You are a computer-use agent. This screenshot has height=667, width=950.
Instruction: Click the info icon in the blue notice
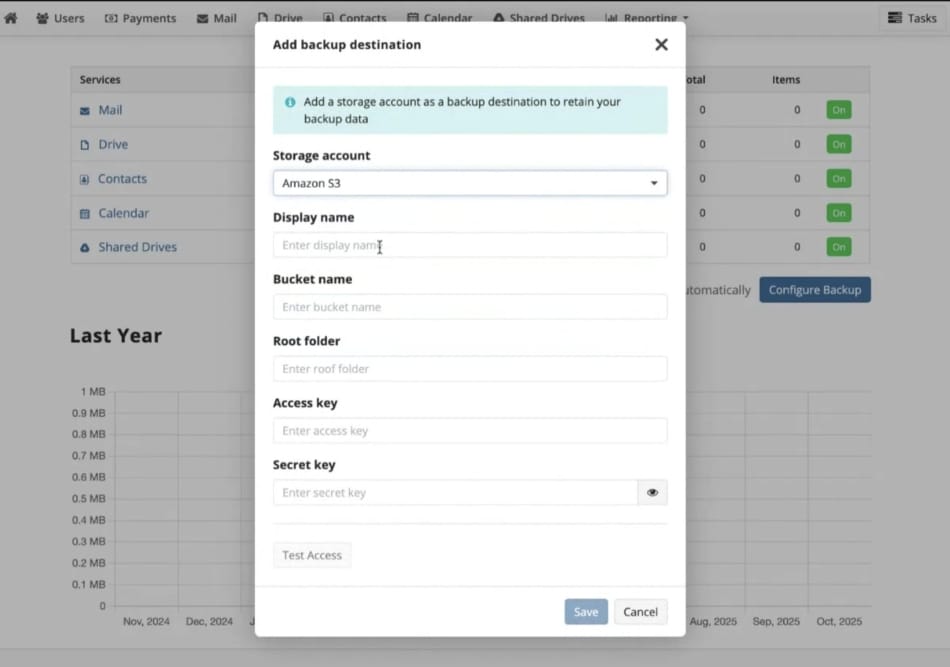pos(290,102)
